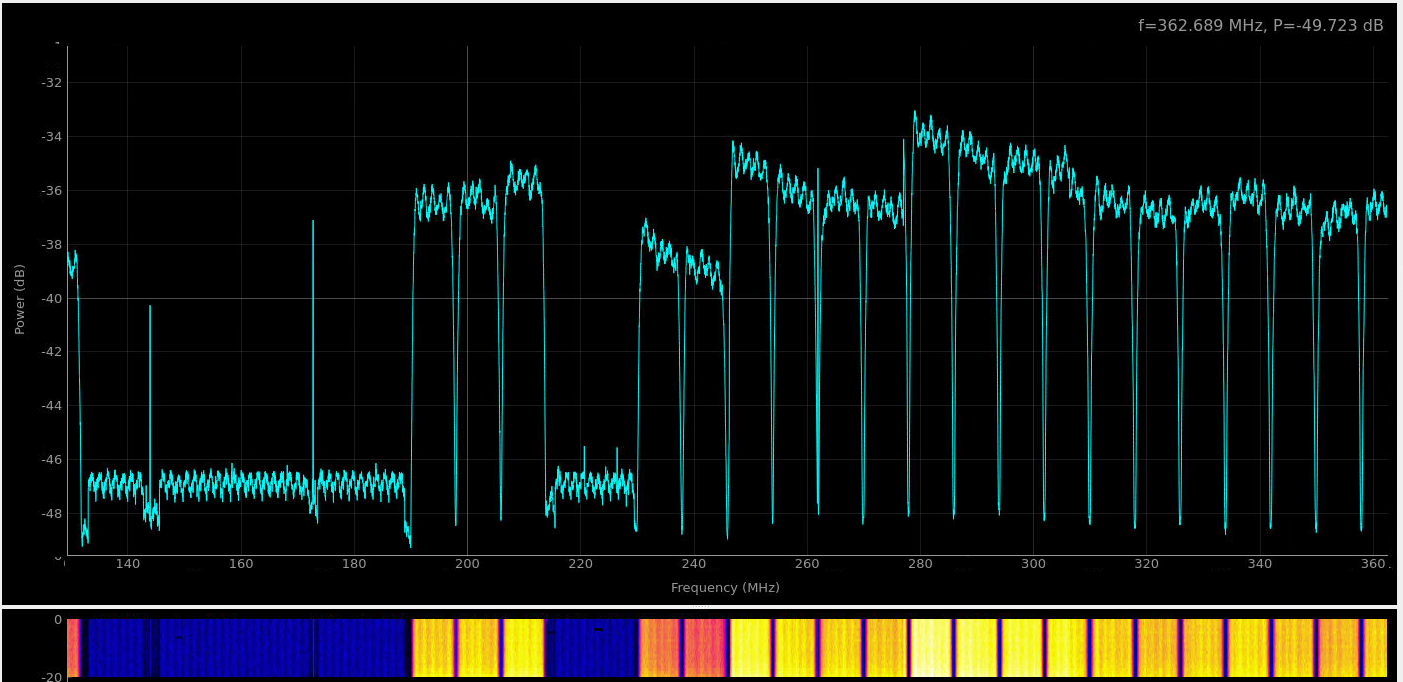Click where the 200 MHz and -40 dB lines cross
Viewport: 1403px width, 682px height.
467,298
